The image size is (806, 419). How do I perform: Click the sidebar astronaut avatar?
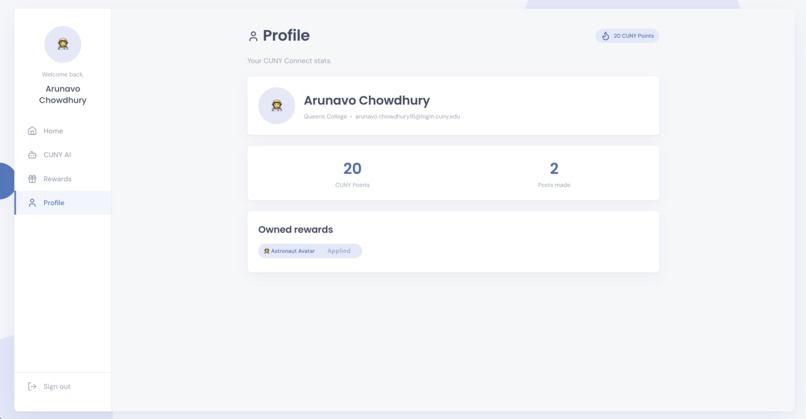[63, 44]
